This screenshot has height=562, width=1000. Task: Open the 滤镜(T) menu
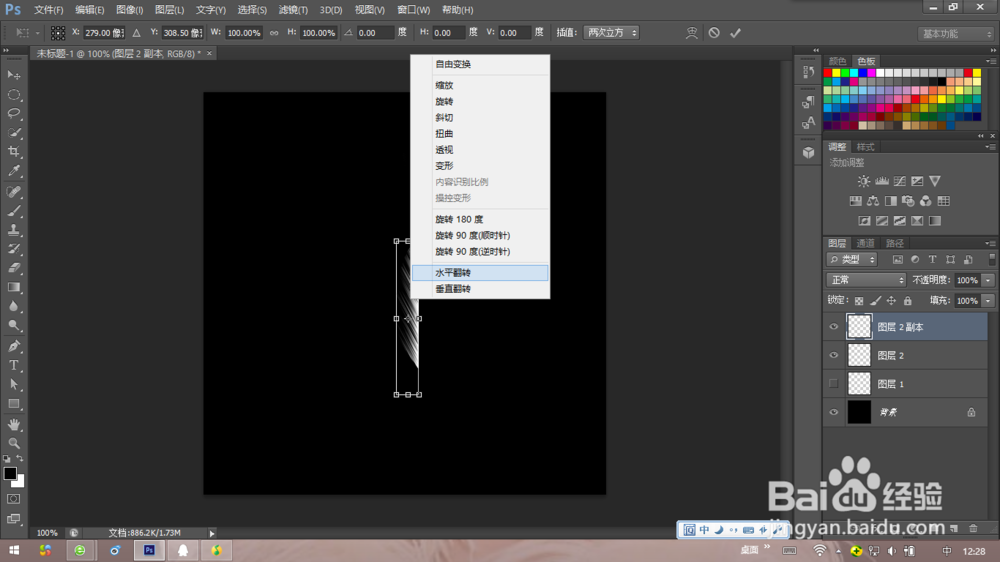(x=293, y=10)
